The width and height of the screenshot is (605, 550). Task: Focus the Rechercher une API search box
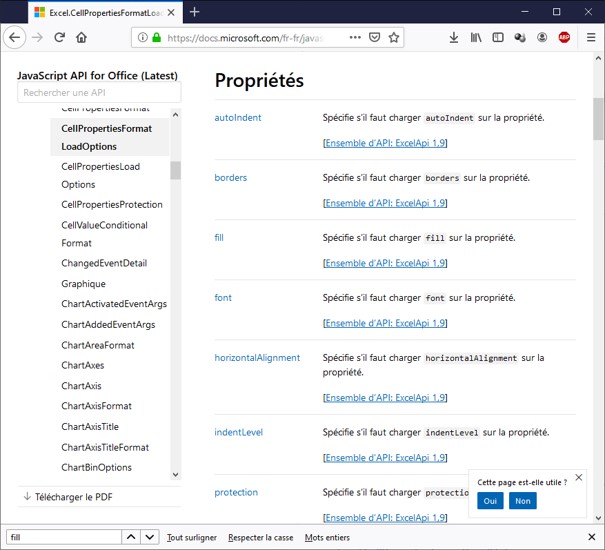point(99,93)
